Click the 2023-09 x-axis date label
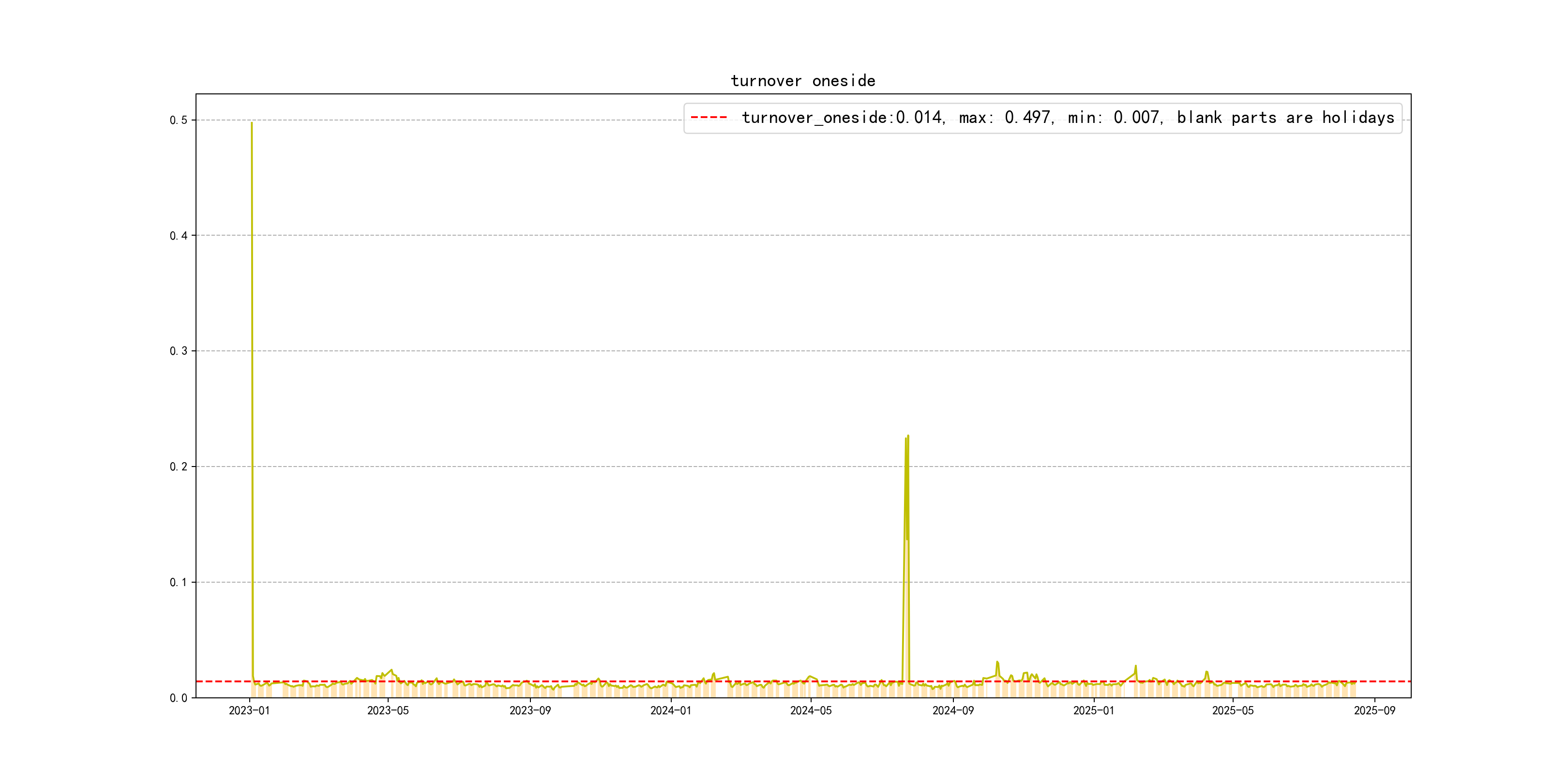 click(529, 711)
